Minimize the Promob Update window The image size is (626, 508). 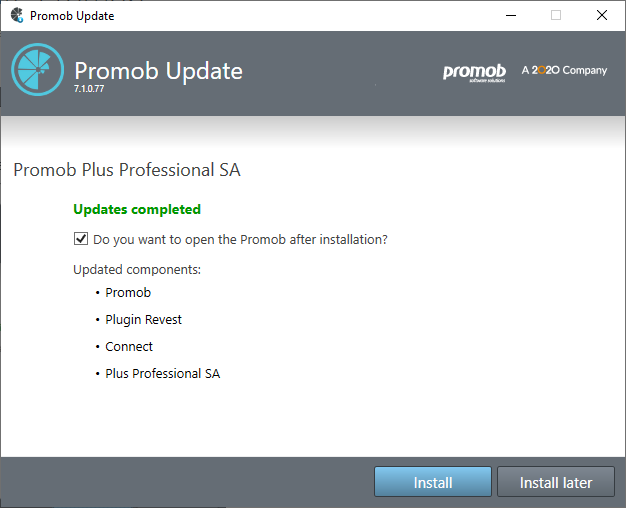(x=511, y=16)
